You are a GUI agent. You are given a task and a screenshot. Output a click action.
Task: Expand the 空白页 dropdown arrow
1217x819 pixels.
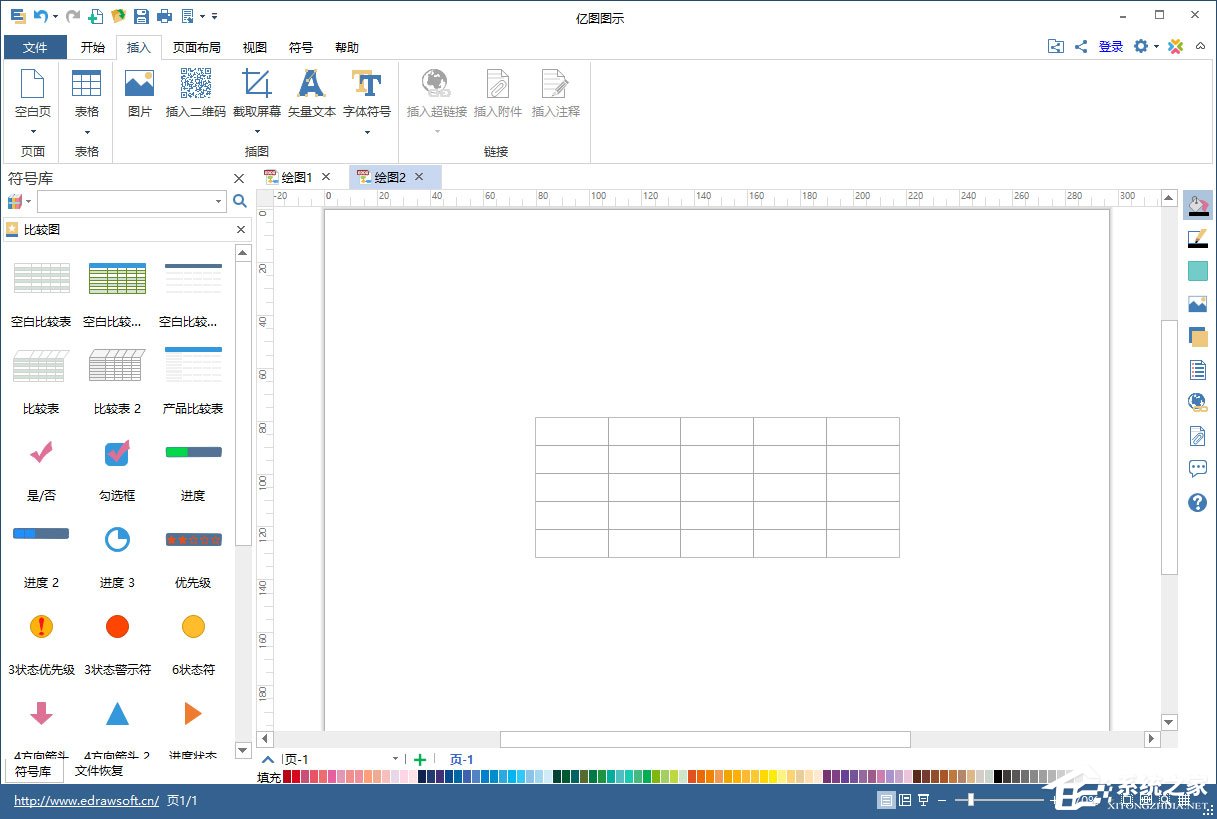(33, 132)
